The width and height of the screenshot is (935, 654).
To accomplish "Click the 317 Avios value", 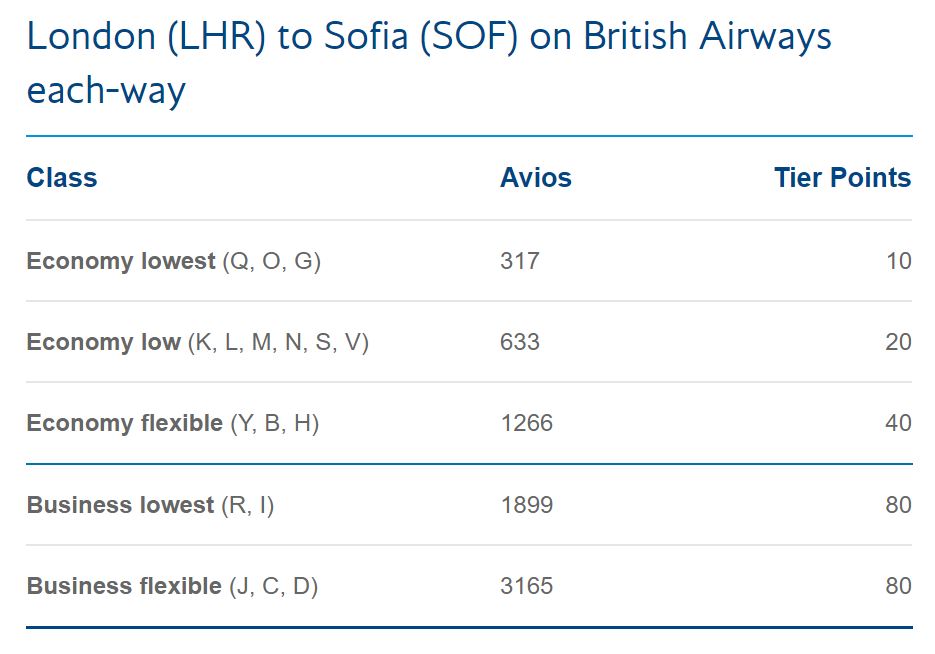I will 520,261.
